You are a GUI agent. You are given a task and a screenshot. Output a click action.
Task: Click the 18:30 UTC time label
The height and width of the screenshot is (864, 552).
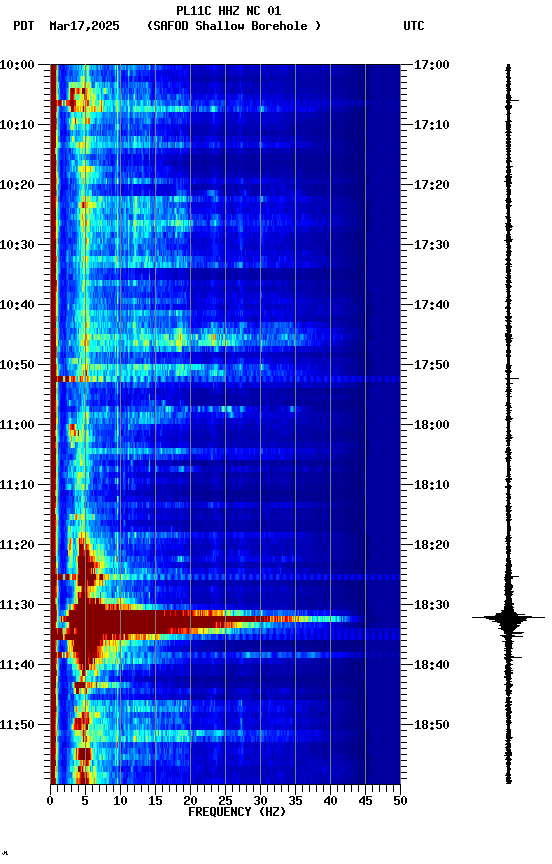point(432,605)
